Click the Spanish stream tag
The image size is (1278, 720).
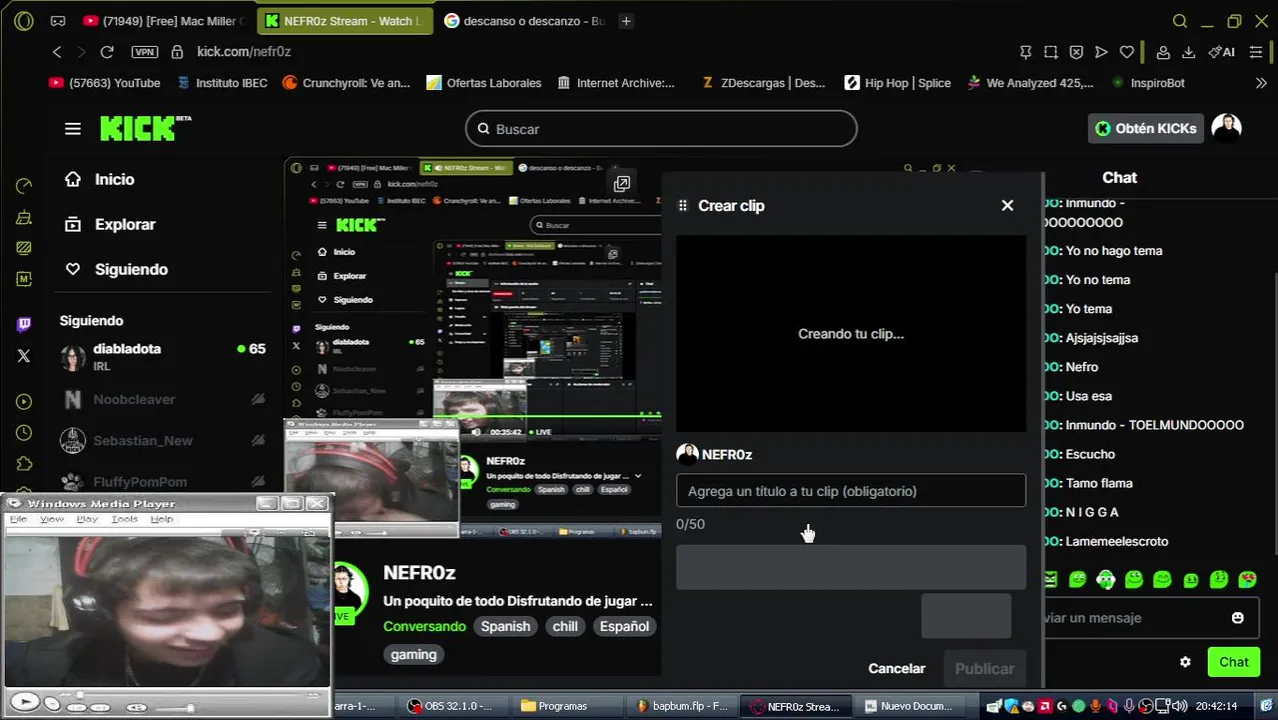point(505,627)
